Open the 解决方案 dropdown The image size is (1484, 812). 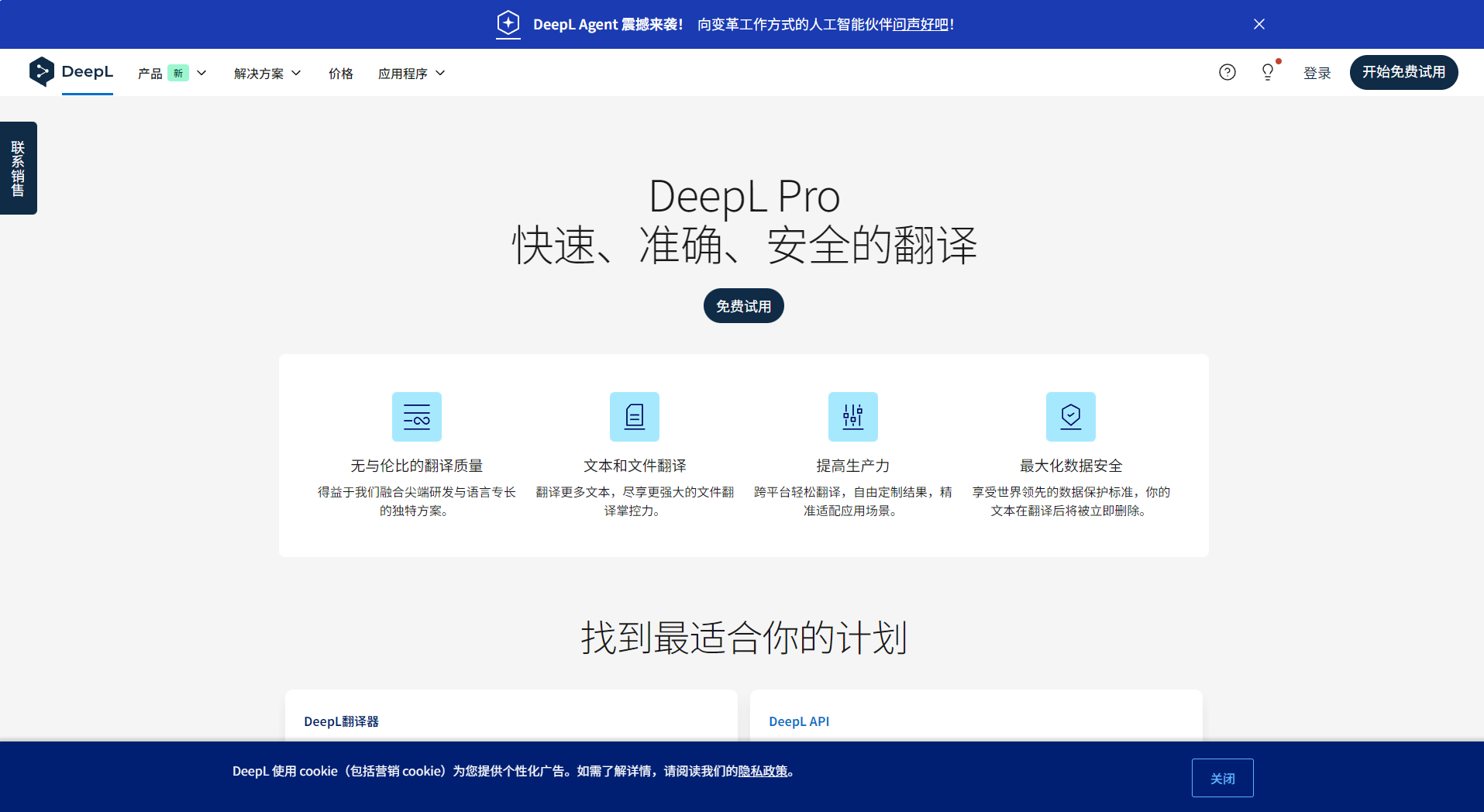pyautogui.click(x=267, y=73)
